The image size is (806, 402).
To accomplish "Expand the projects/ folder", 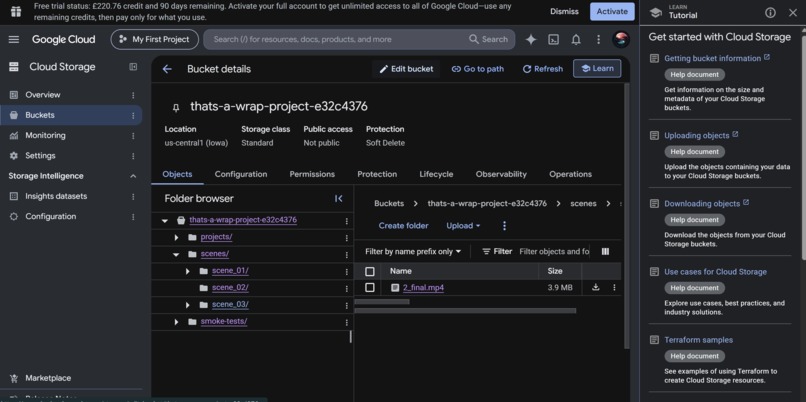I will pyautogui.click(x=176, y=237).
